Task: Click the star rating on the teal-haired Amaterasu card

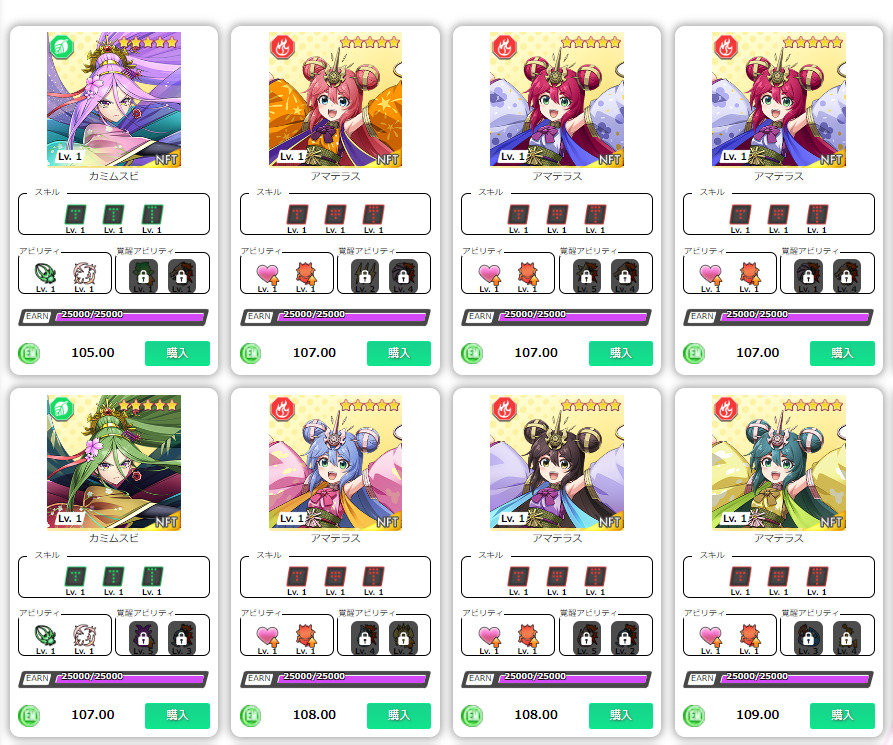Action: click(813, 405)
